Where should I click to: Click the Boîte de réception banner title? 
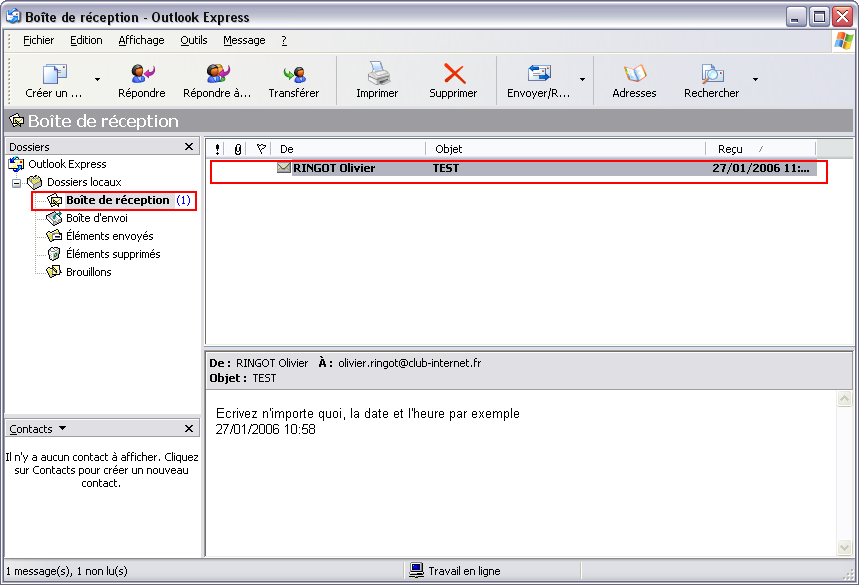point(103,121)
